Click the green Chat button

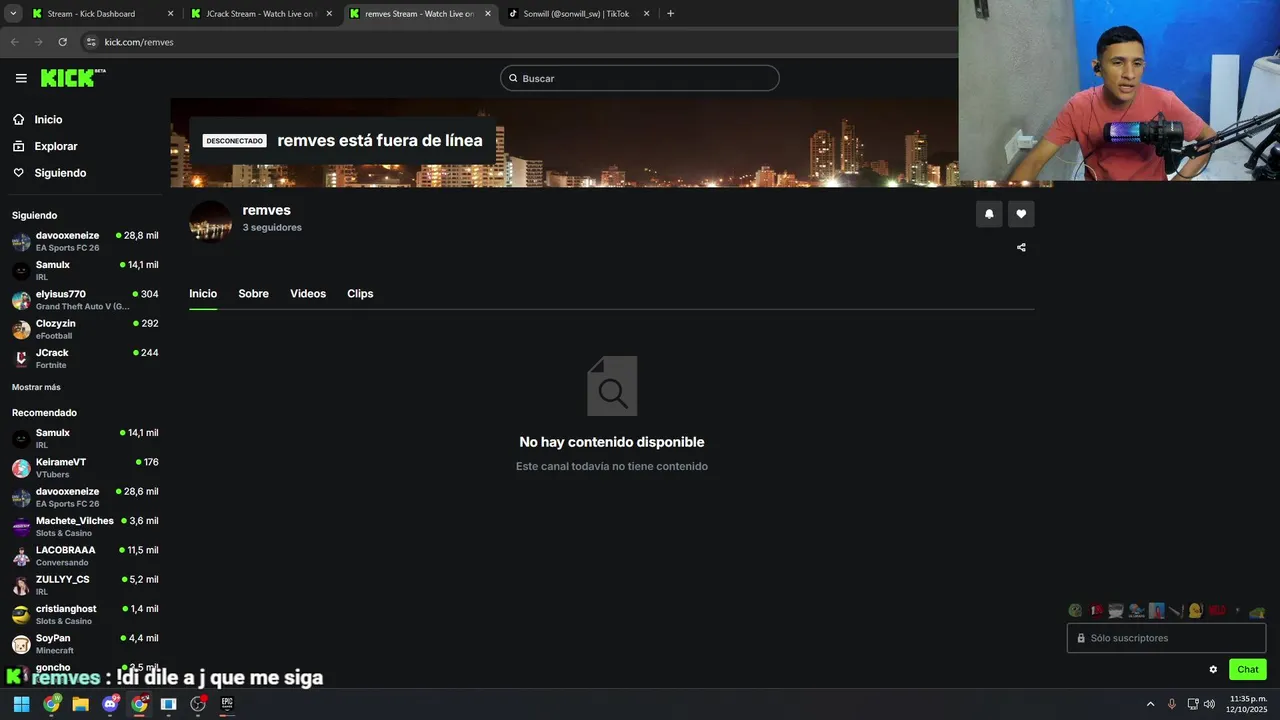pyautogui.click(x=1248, y=670)
